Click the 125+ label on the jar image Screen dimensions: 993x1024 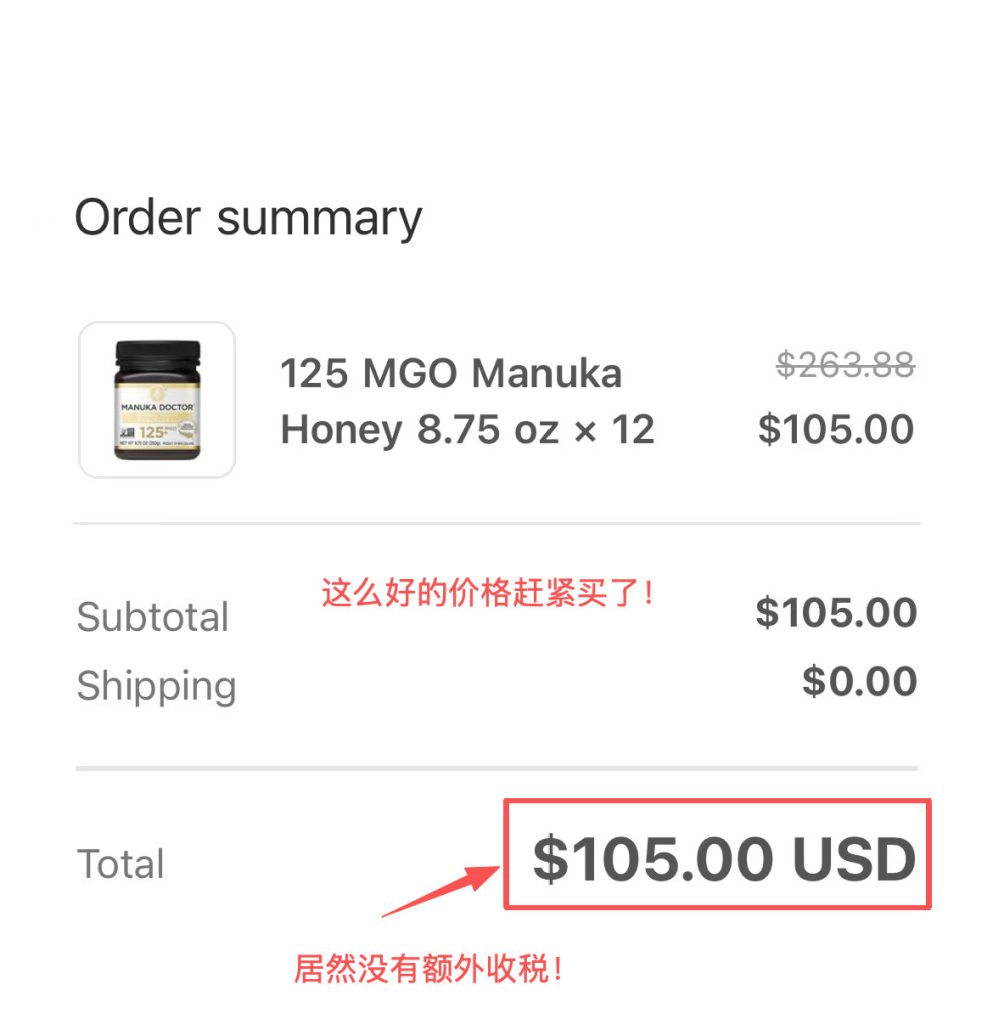[x=152, y=432]
